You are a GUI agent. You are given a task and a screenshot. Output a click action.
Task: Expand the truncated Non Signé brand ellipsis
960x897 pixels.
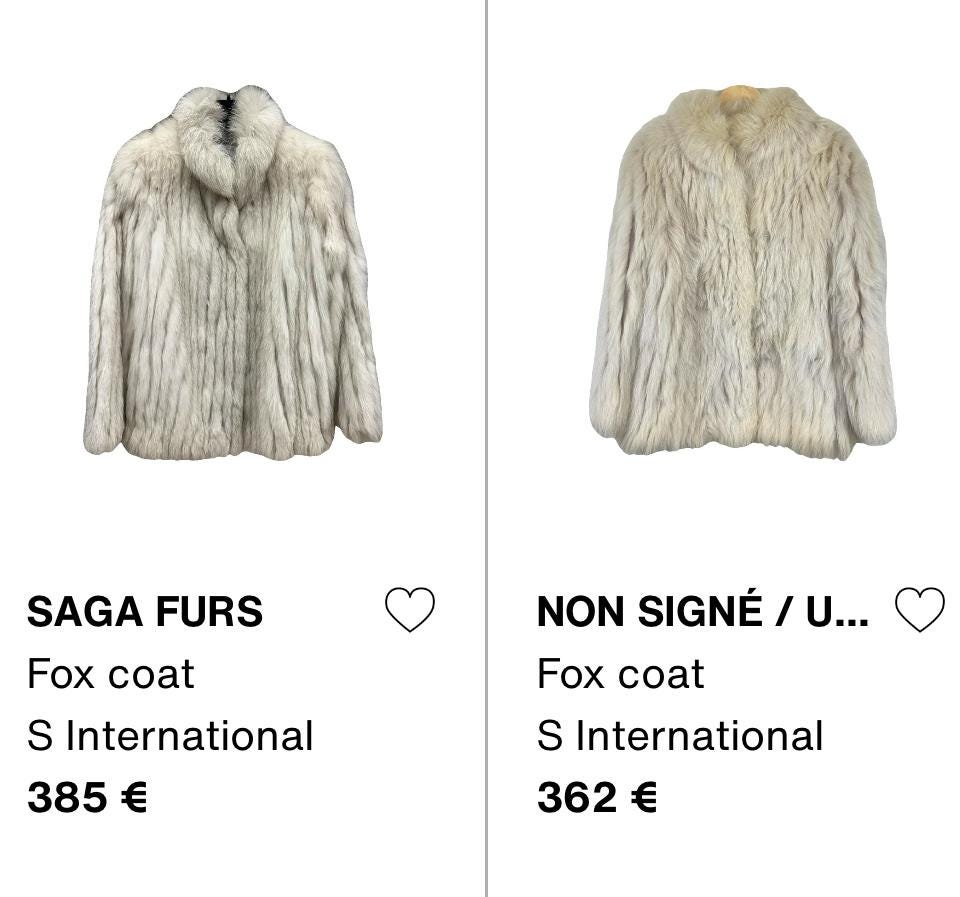[850, 612]
